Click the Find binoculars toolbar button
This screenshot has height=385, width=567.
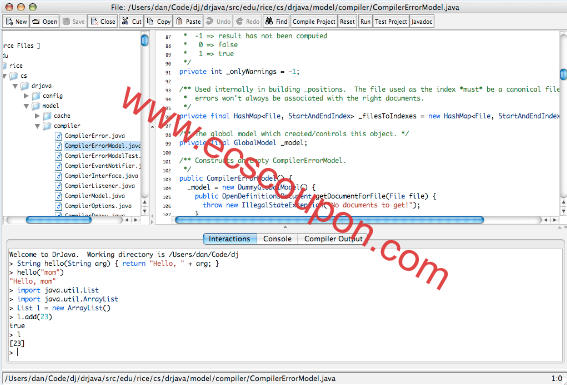pyautogui.click(x=276, y=22)
